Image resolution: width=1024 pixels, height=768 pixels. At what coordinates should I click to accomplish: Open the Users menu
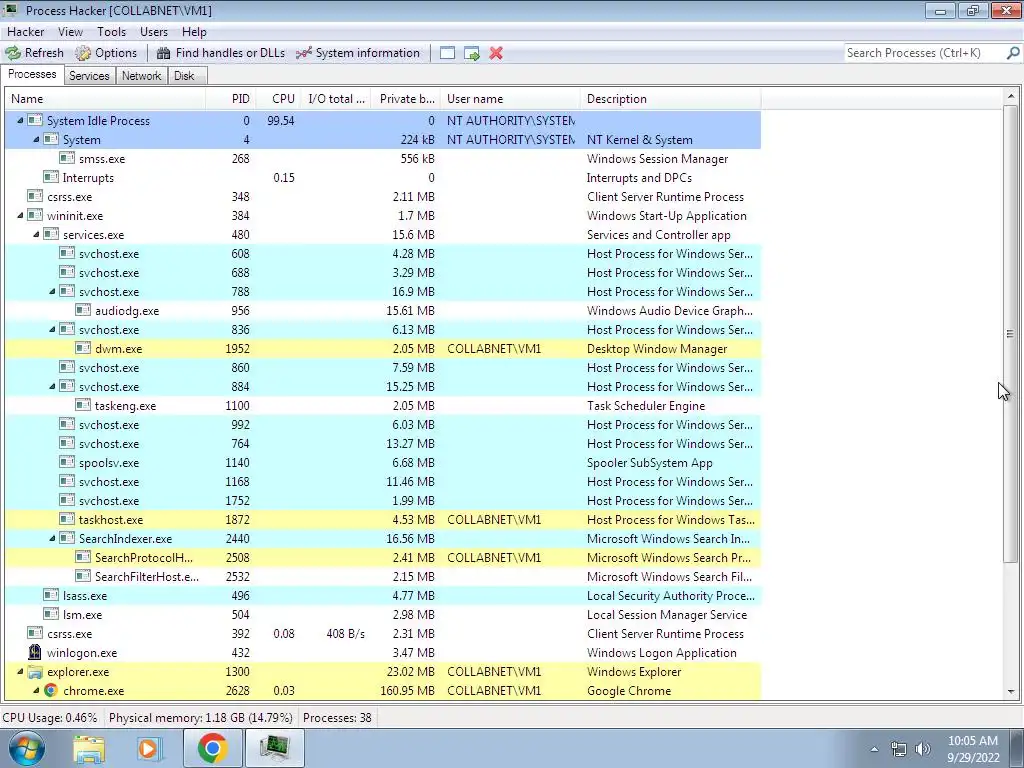tap(153, 31)
